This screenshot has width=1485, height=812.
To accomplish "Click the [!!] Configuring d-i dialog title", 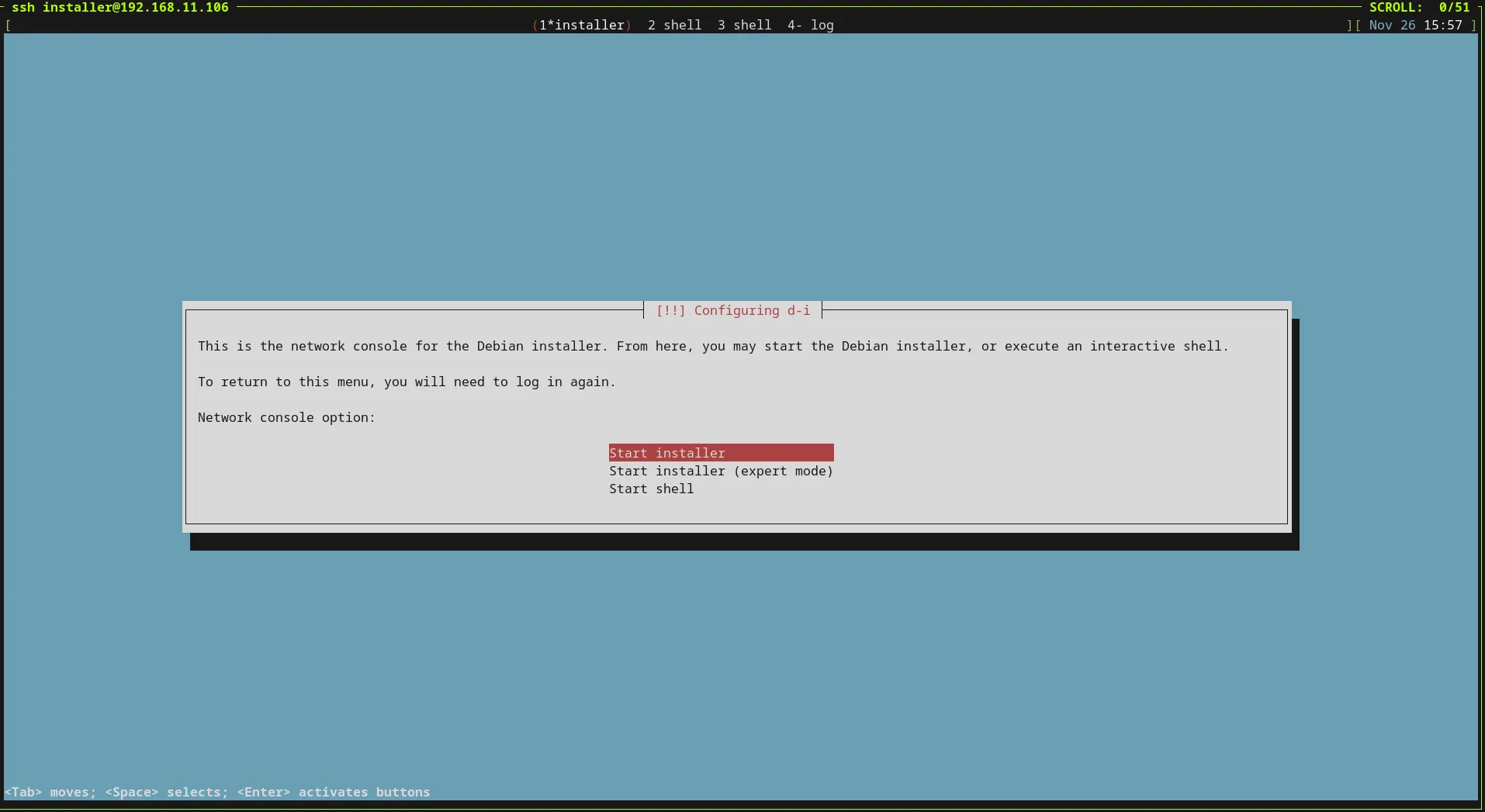I will [733, 310].
